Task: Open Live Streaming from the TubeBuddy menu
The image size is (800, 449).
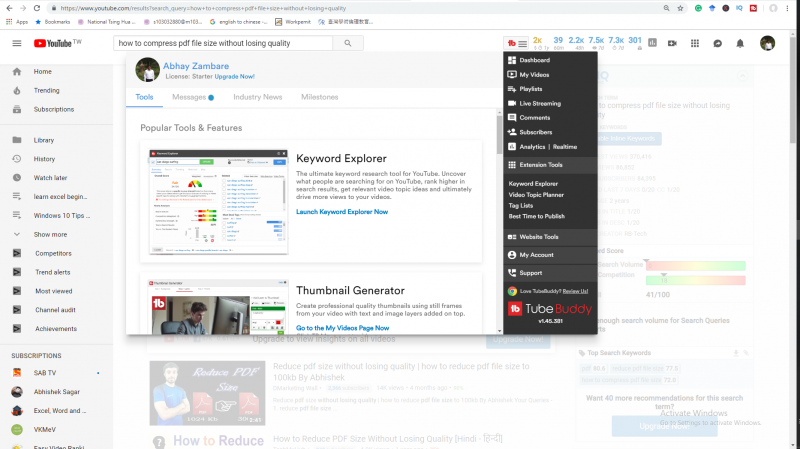Action: pyautogui.click(x=539, y=103)
